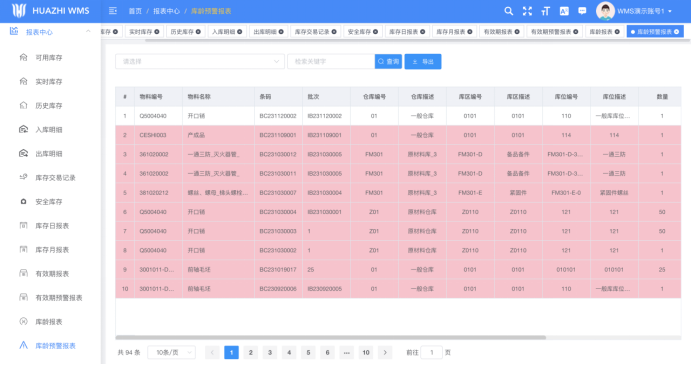Click the 查询 search button
The height and width of the screenshot is (365, 691).
388,62
